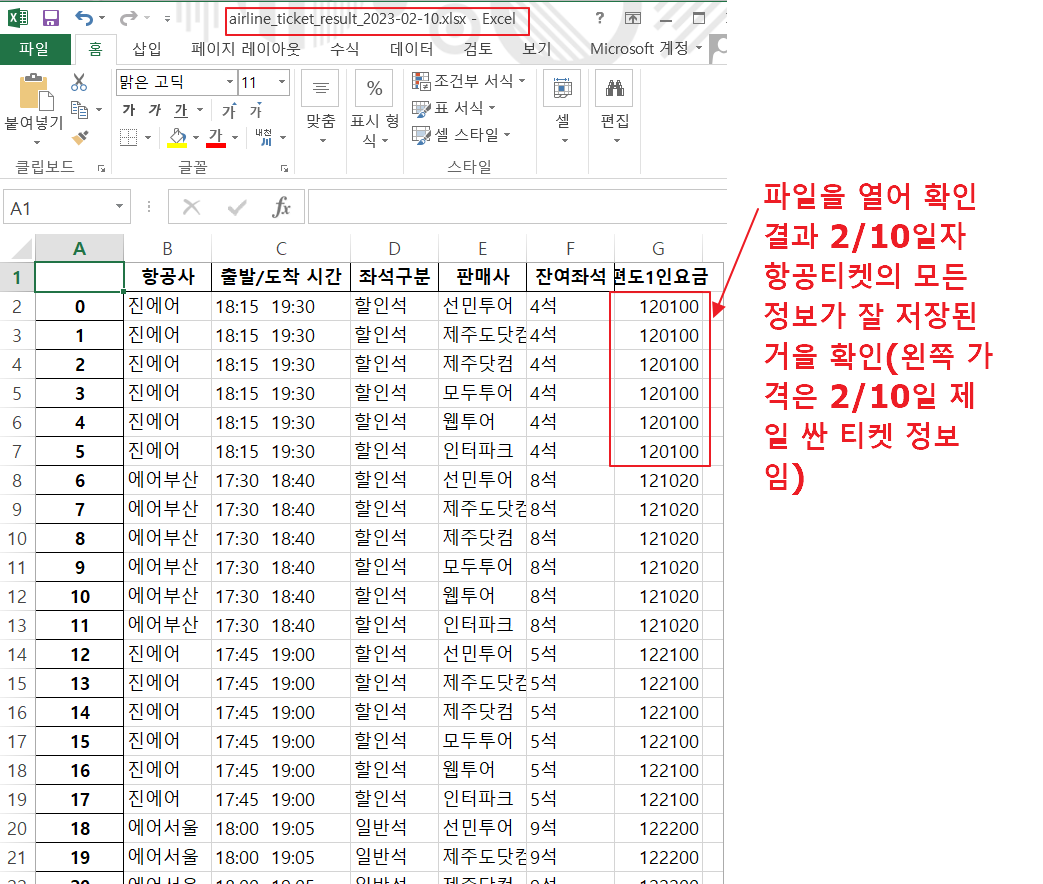Screen dimensions: 1043x884
Task: Select the 판매사 header cell
Action: [482, 277]
